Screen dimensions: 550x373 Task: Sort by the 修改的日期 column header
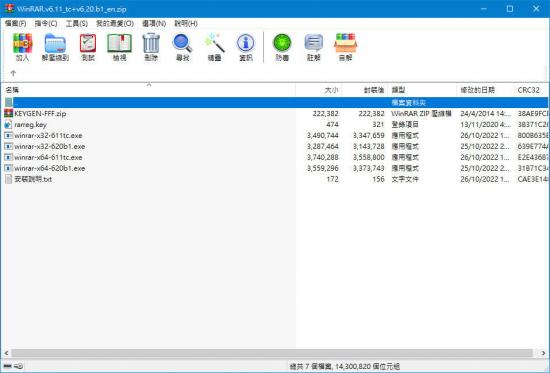(x=485, y=90)
